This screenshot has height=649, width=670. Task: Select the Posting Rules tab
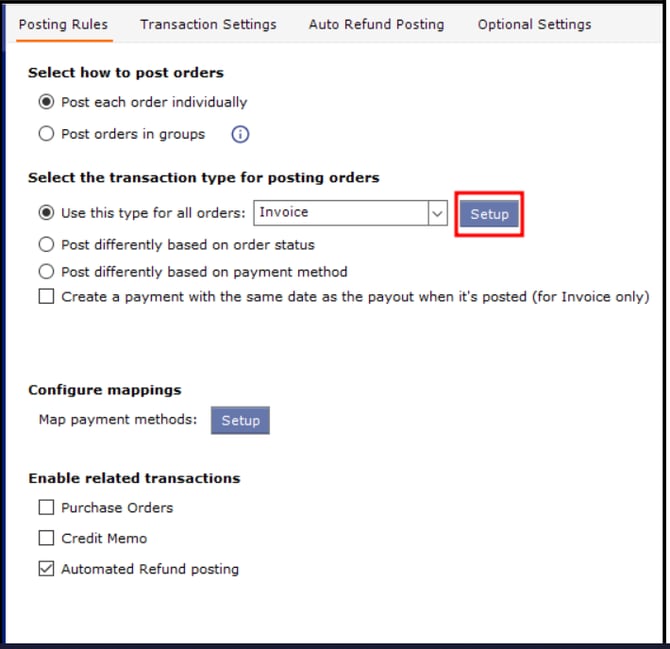click(64, 24)
